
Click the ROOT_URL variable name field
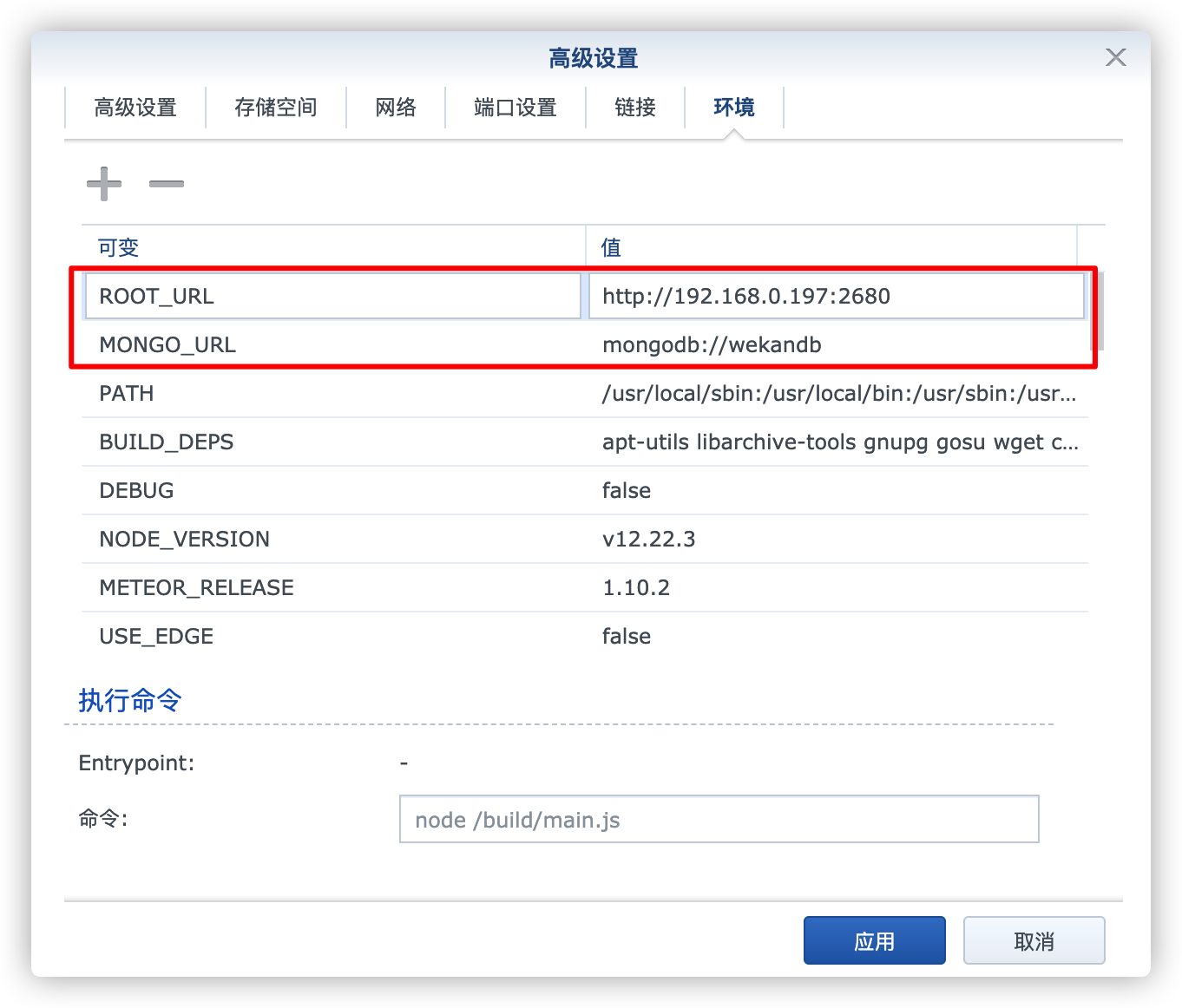click(332, 296)
